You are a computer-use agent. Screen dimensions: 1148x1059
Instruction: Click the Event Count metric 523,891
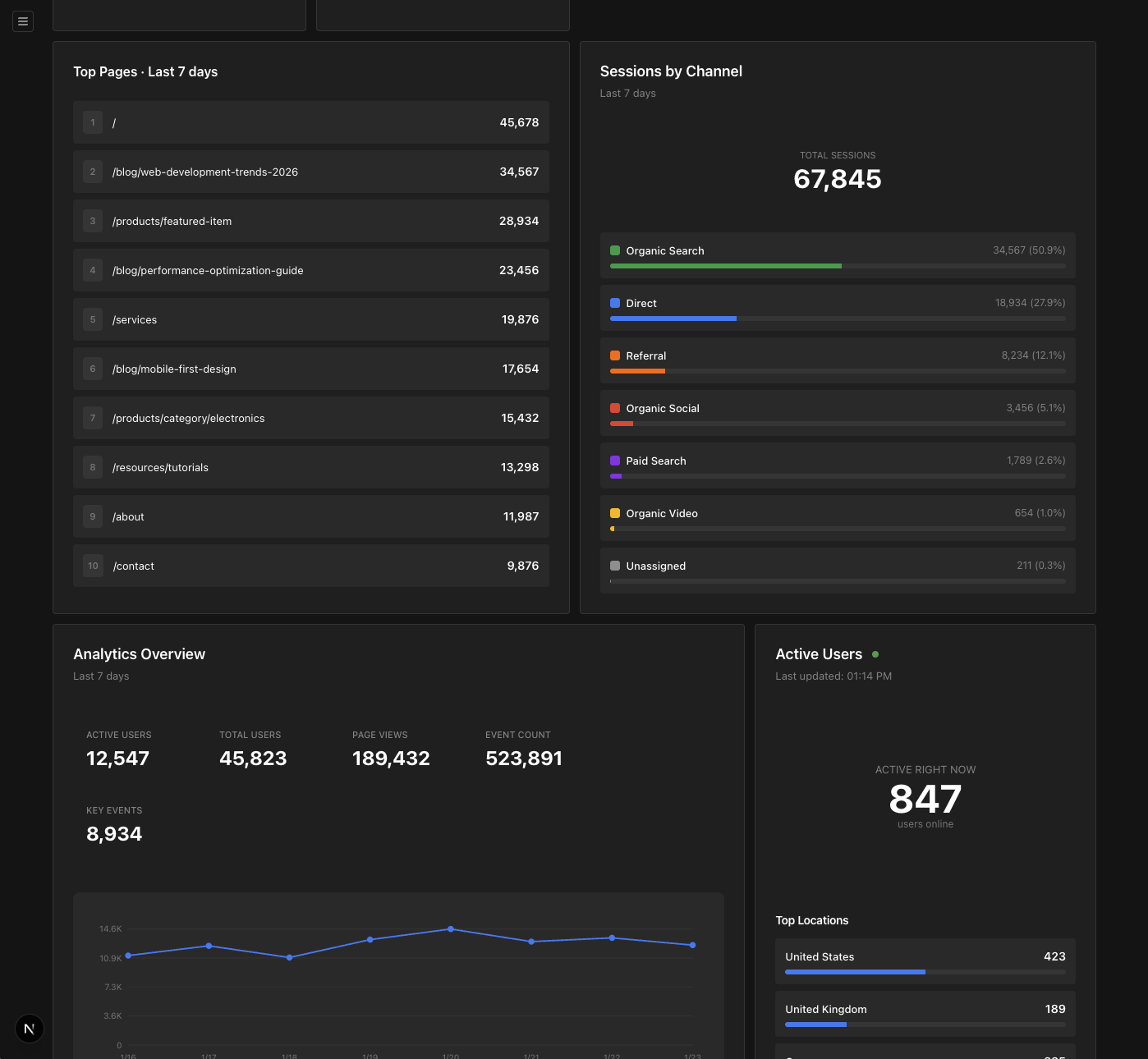pos(524,759)
